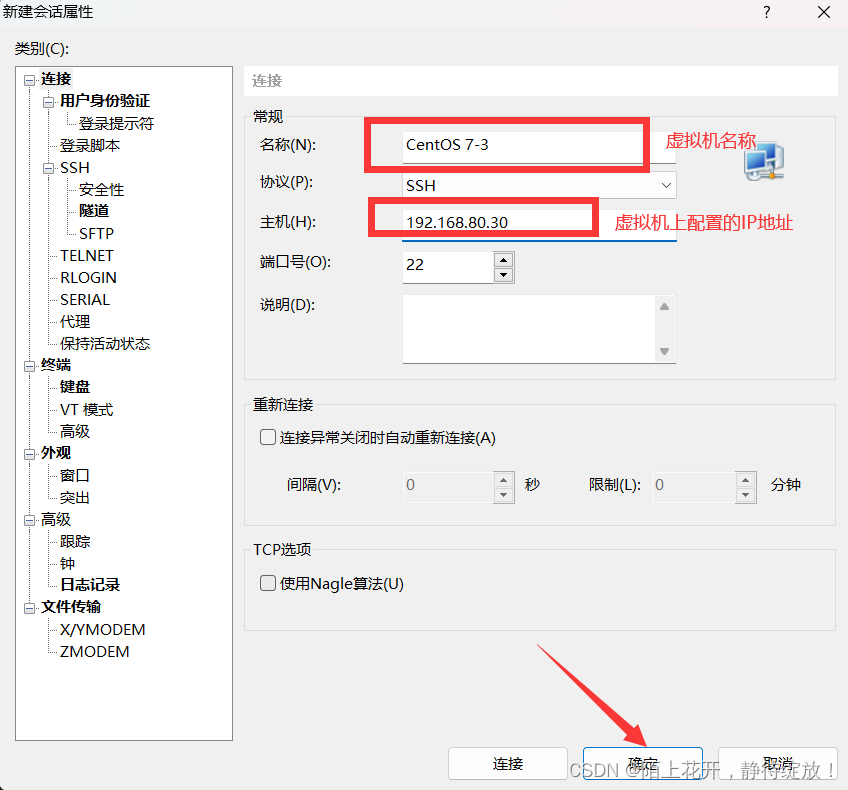Collapse the 终端 tree node
The height and width of the screenshot is (790, 848).
29,367
